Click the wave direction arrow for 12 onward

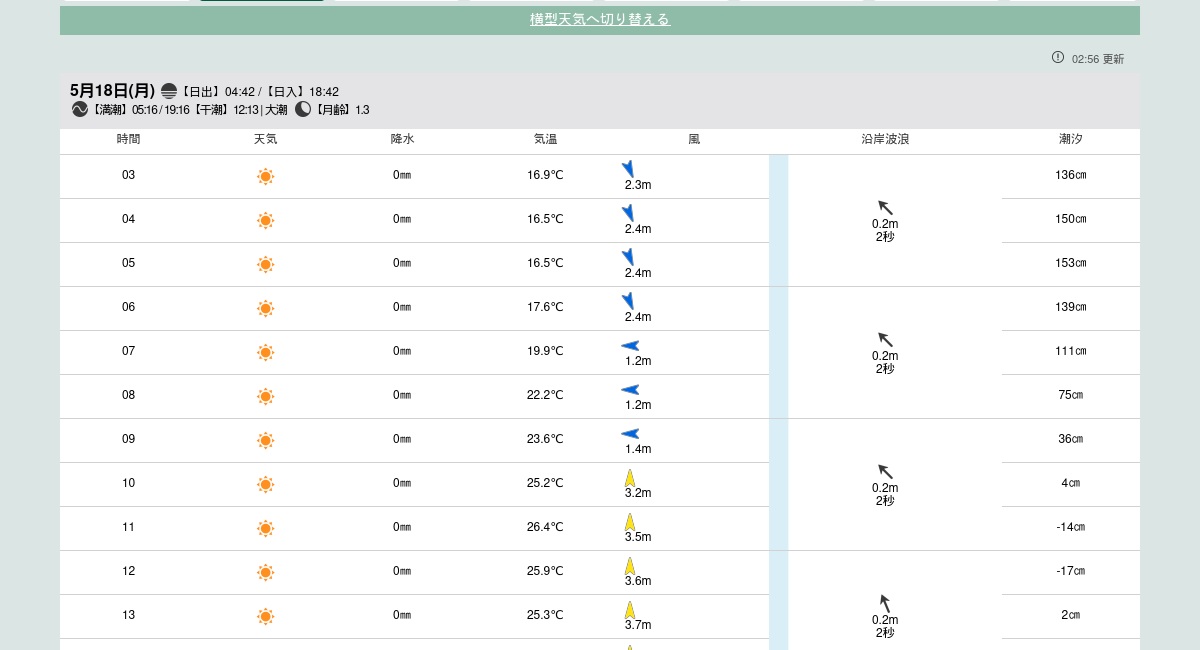coord(885,604)
